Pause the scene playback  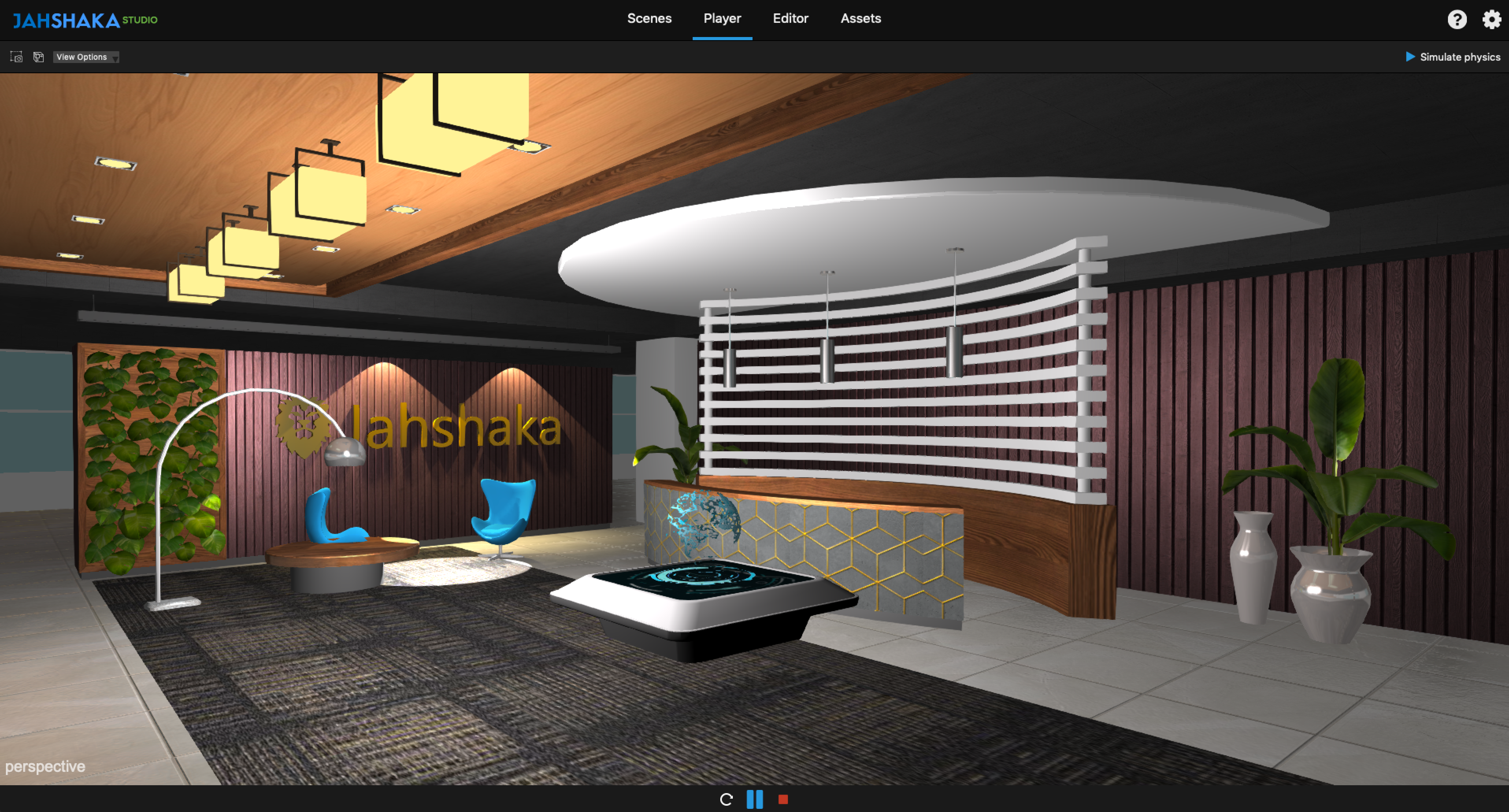click(x=754, y=799)
